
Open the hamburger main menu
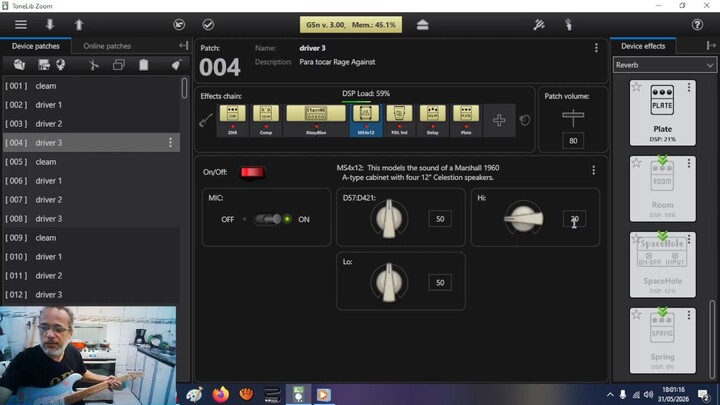[21, 25]
